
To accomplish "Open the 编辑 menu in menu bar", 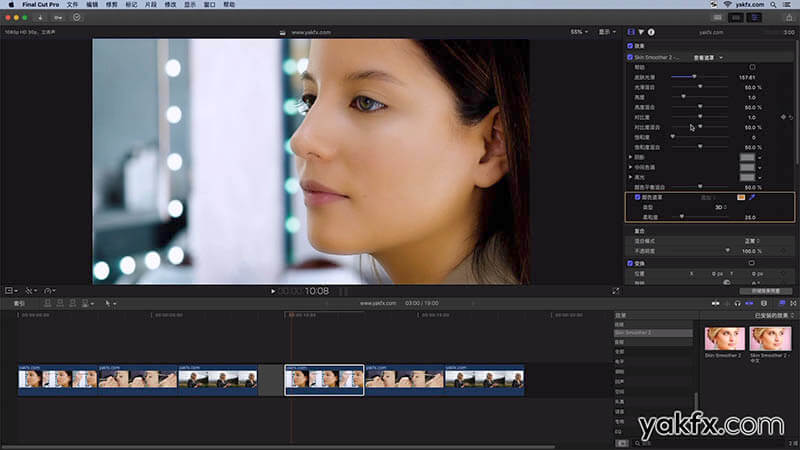I will (x=92, y=4).
